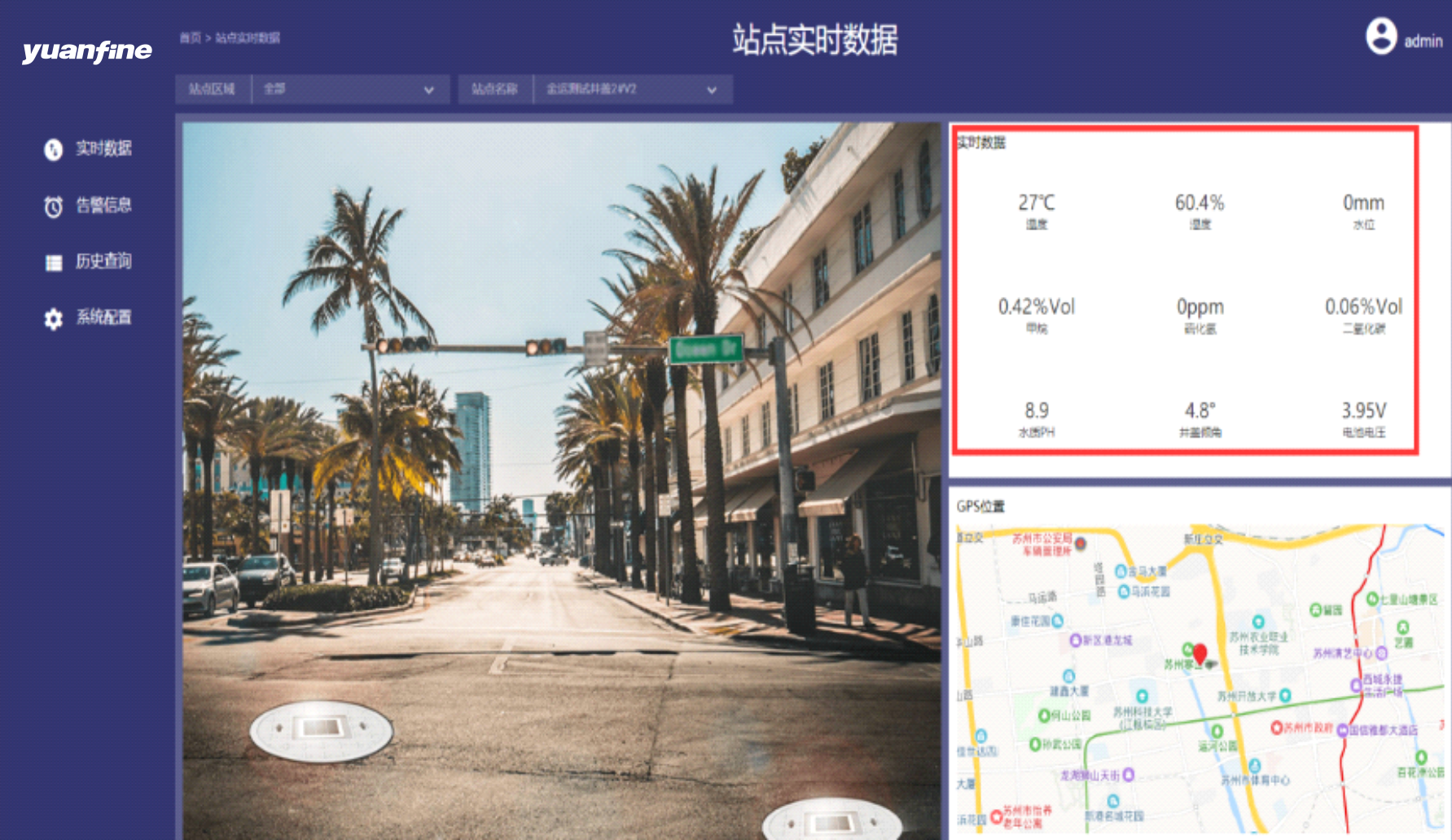Image resolution: width=1452 pixels, height=840 pixels.
Task: Click the admin user avatar icon
Action: click(x=1380, y=37)
